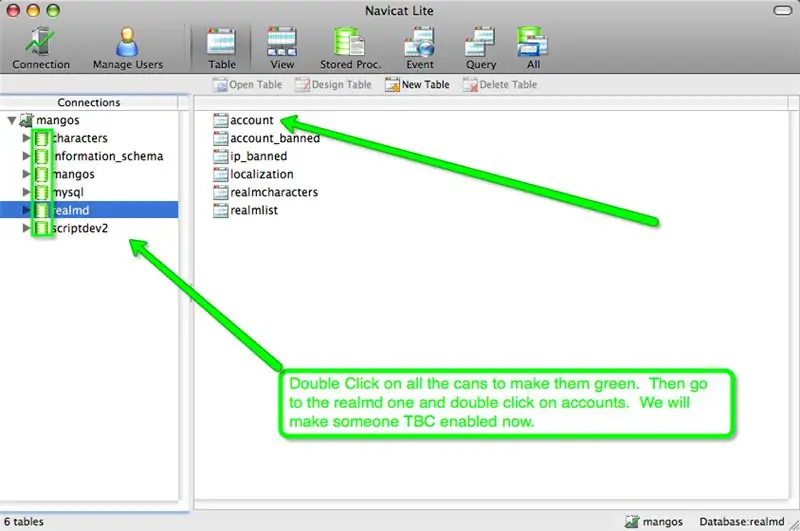Click Delete Table button

[x=500, y=85]
